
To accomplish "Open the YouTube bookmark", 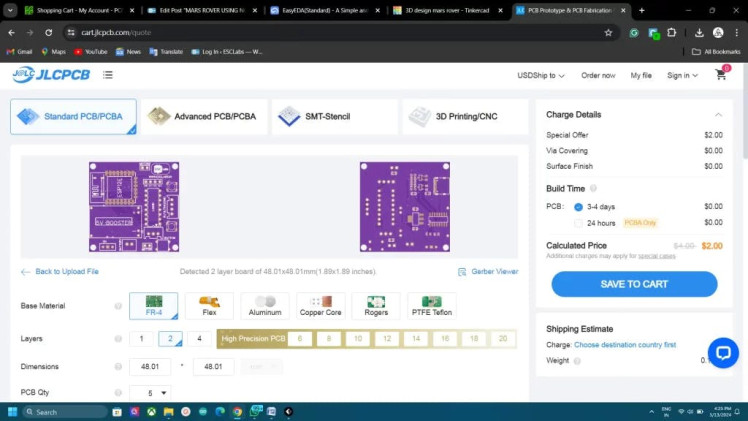I will (x=91, y=51).
